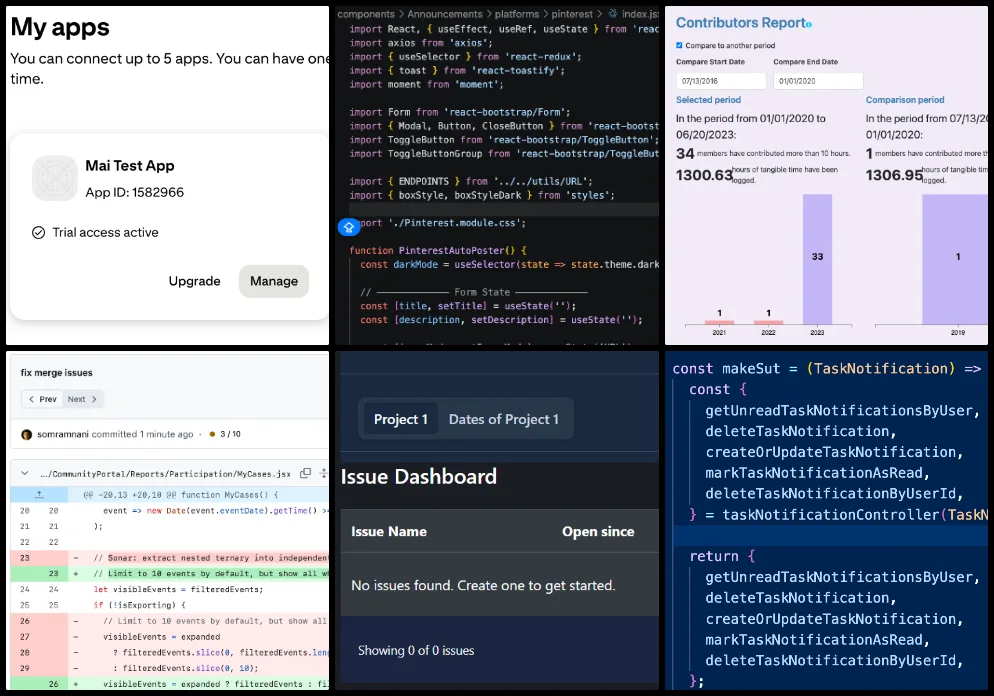The width and height of the screenshot is (994, 696).
Task: Go to the Next commit
Action: coord(82,399)
